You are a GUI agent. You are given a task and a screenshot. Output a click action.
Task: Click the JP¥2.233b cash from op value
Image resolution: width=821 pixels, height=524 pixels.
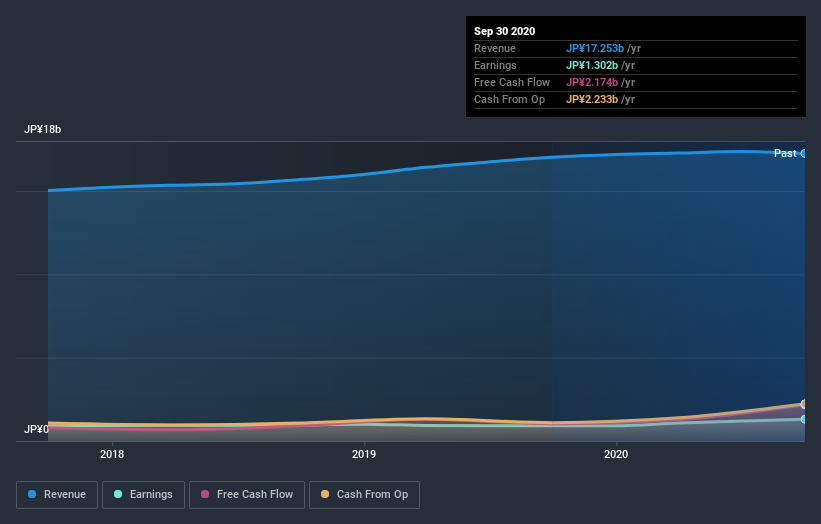[592, 99]
